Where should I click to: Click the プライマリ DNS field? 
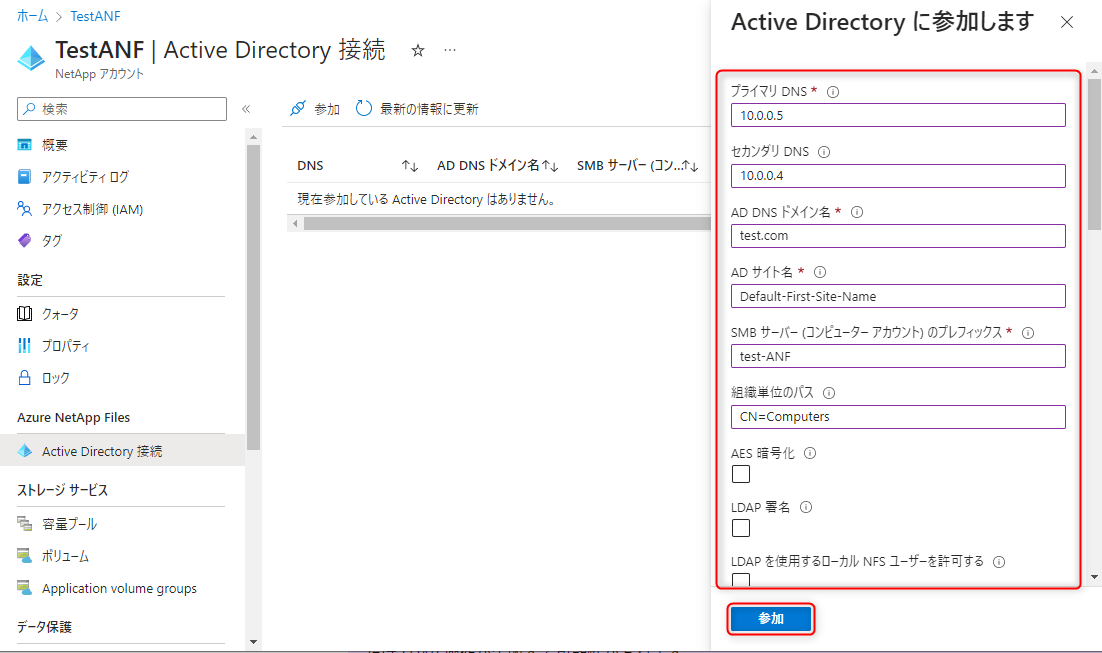pos(898,115)
